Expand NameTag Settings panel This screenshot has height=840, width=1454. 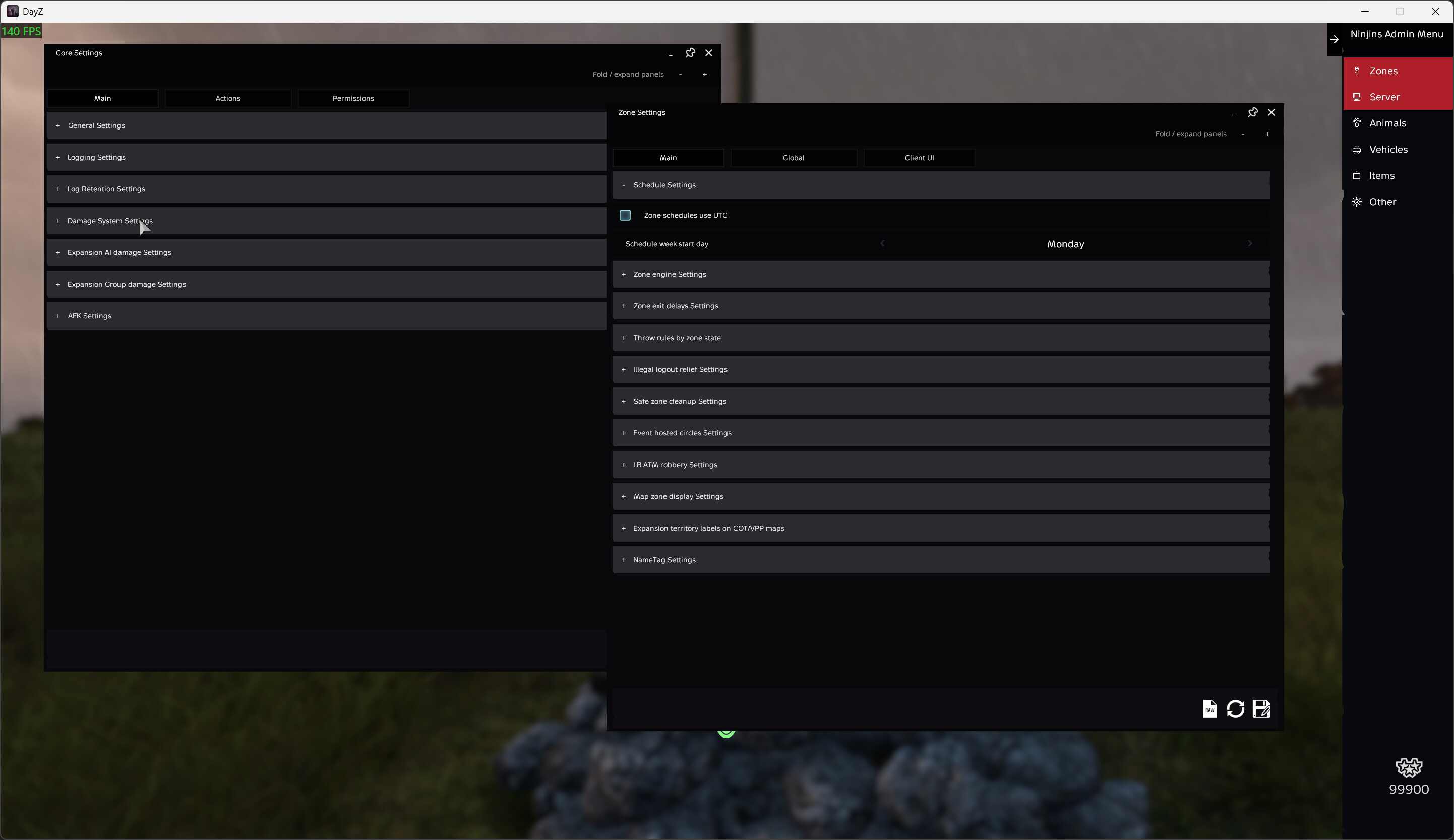941,560
